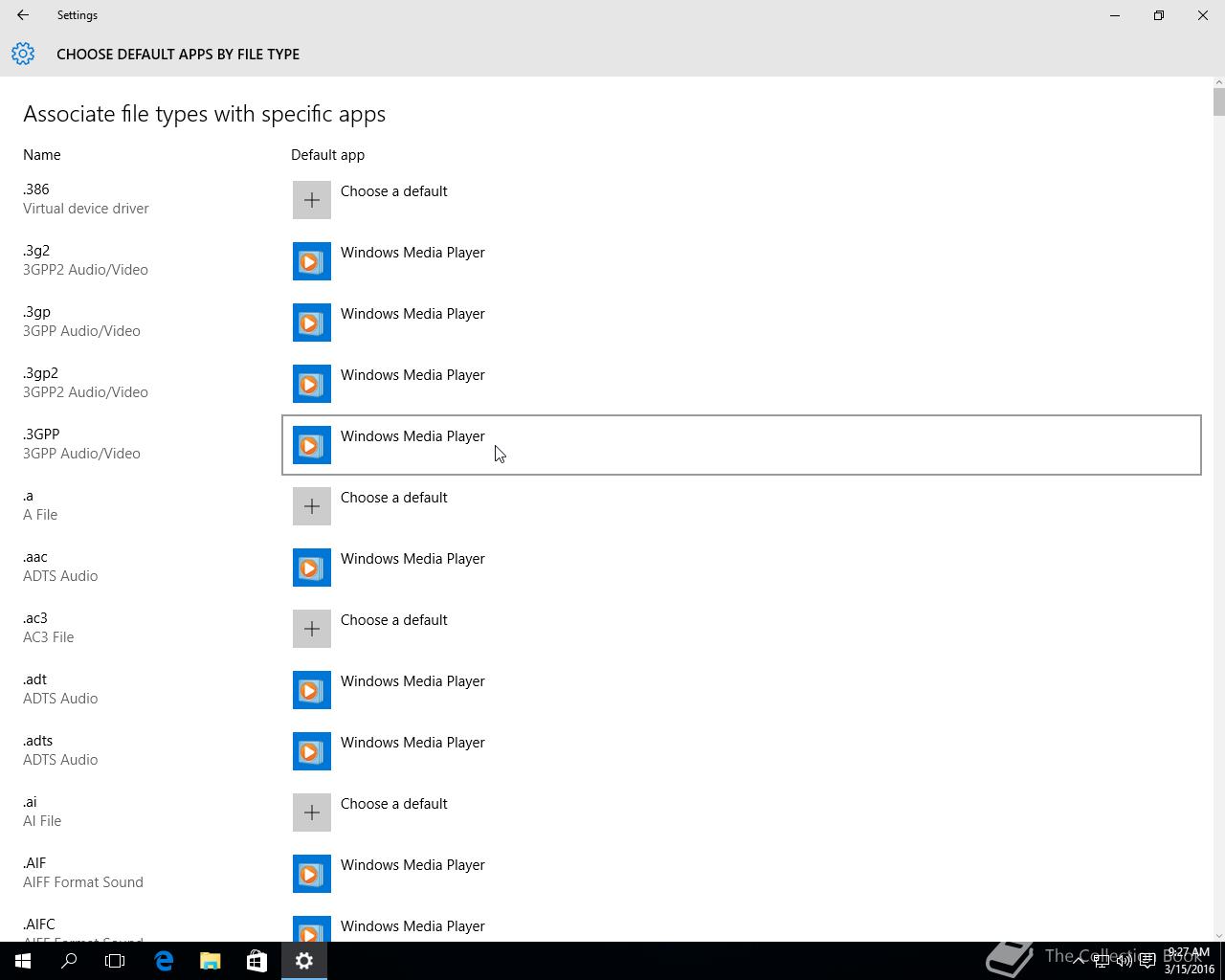Click the .386 file extension name
Viewport: 1225px width, 980px height.
[36, 189]
